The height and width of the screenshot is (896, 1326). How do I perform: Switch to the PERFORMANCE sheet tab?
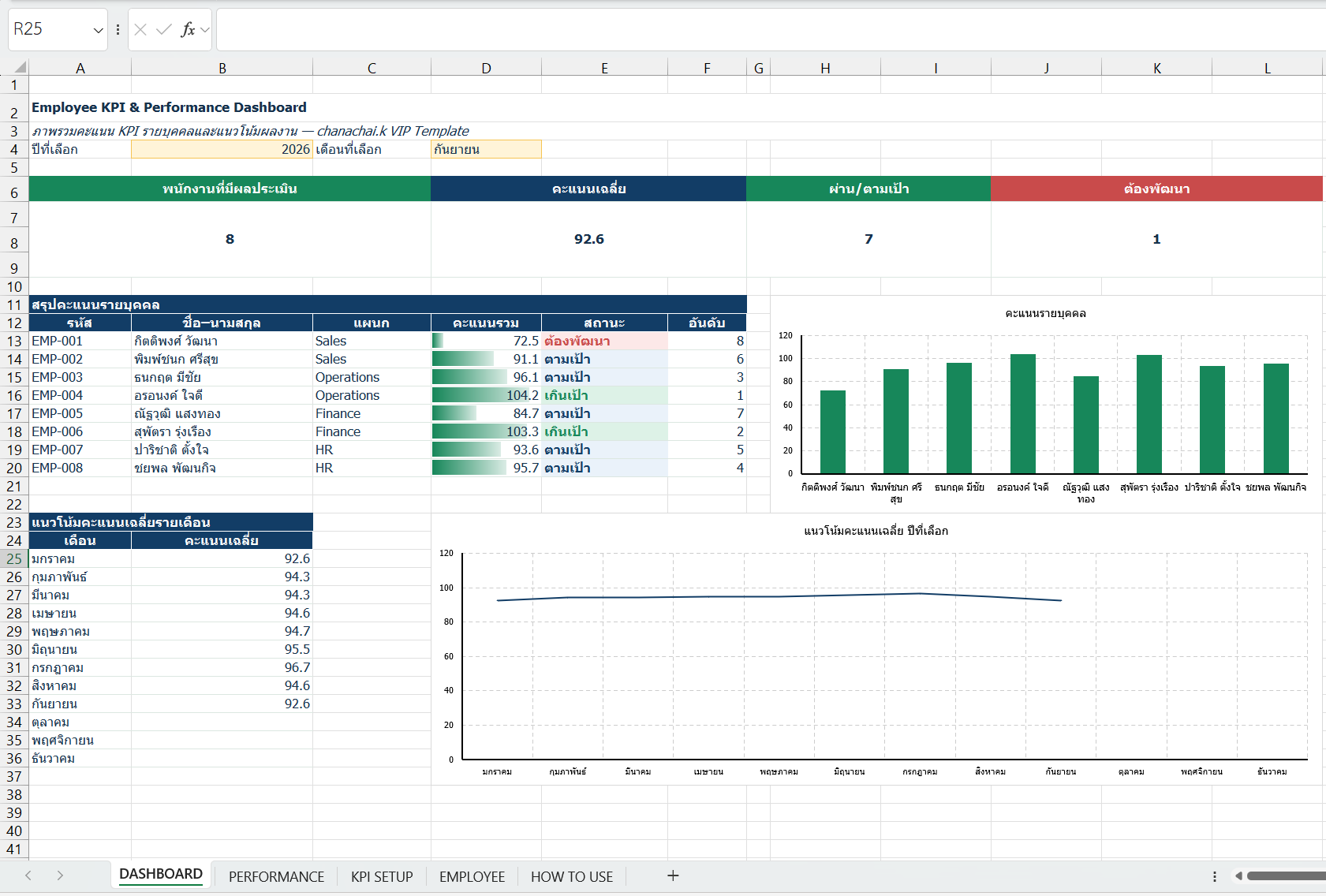click(x=276, y=876)
